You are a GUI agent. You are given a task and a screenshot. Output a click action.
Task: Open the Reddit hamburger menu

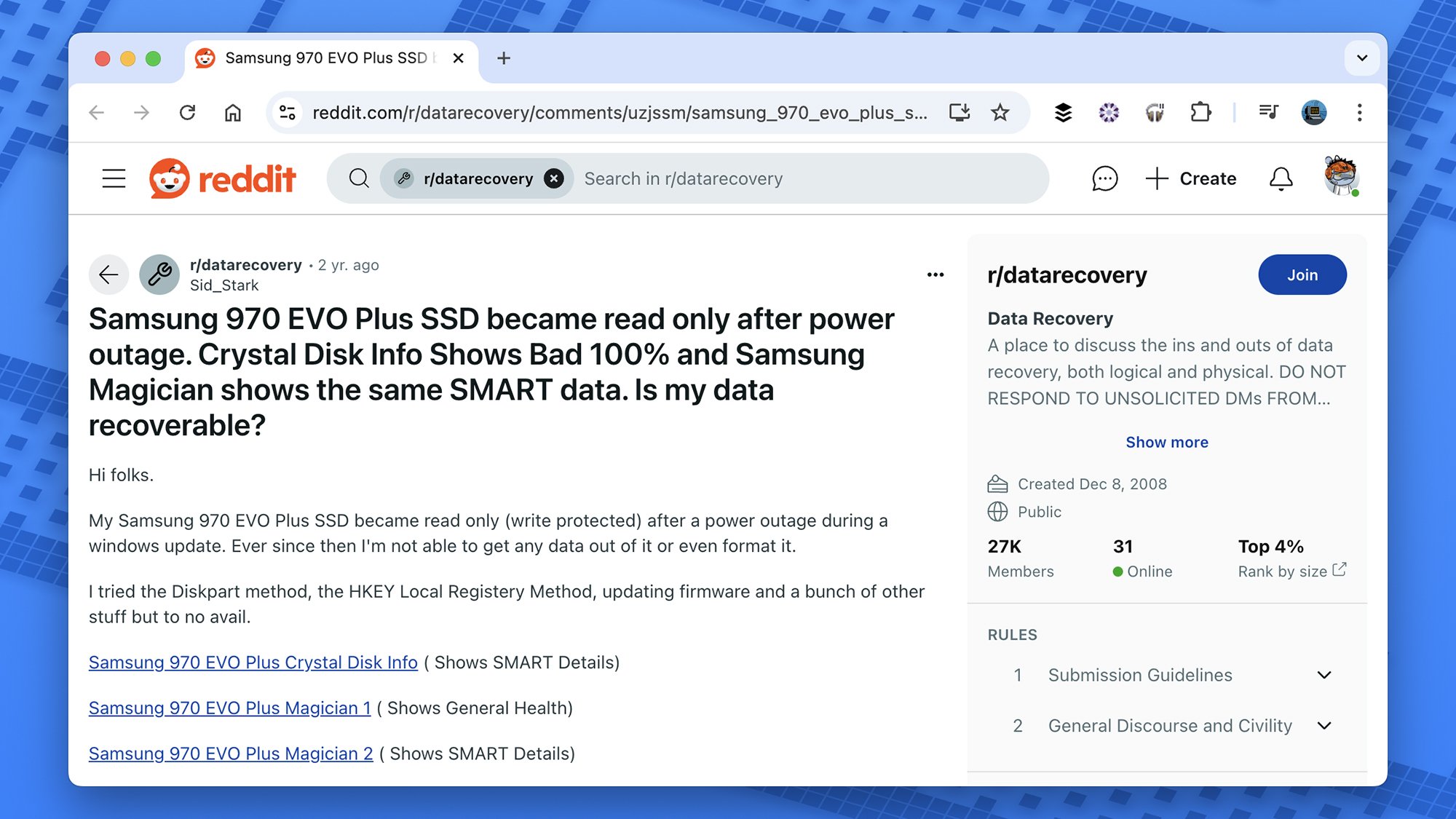point(114,178)
